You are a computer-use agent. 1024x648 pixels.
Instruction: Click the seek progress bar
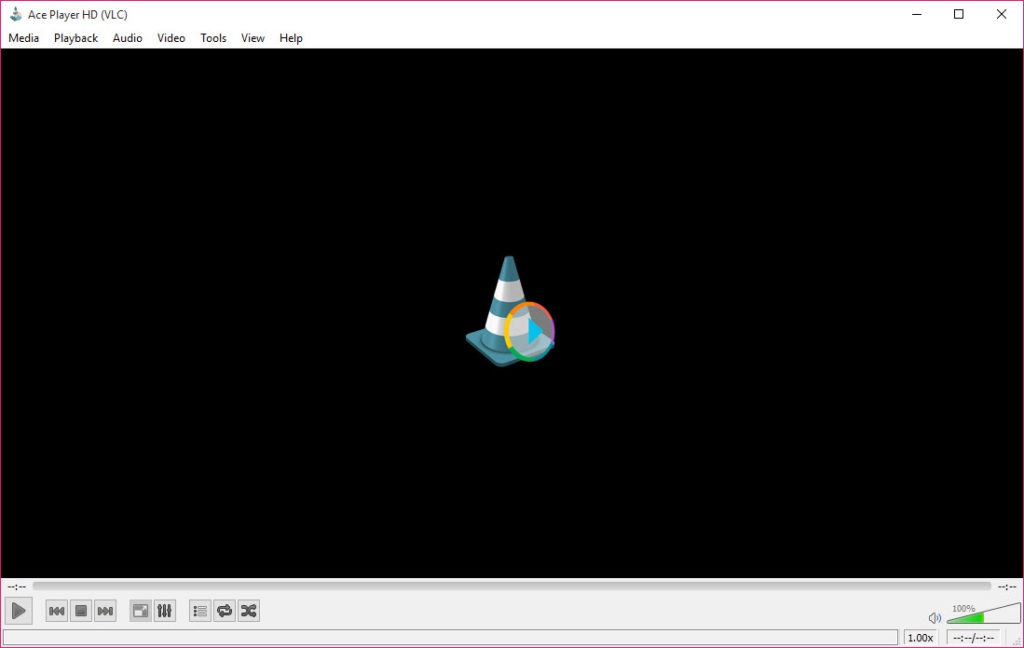pyautogui.click(x=511, y=587)
